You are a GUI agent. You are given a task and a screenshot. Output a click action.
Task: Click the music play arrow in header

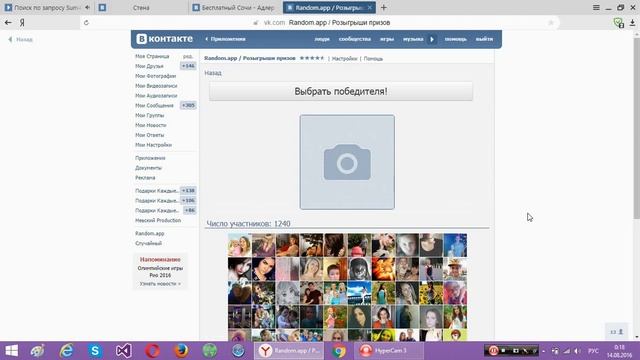point(432,39)
